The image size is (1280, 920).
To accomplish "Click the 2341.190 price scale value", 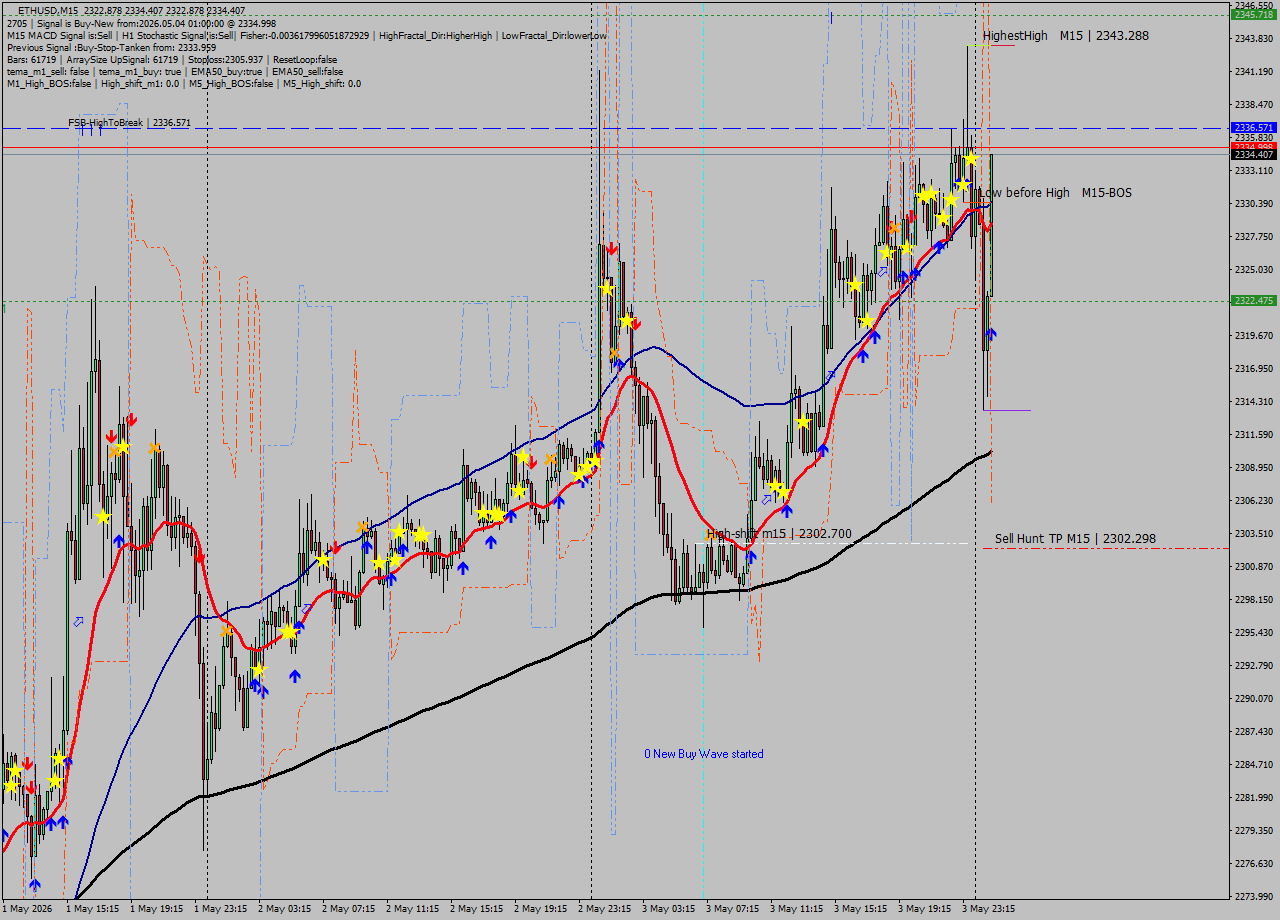I will (1254, 72).
